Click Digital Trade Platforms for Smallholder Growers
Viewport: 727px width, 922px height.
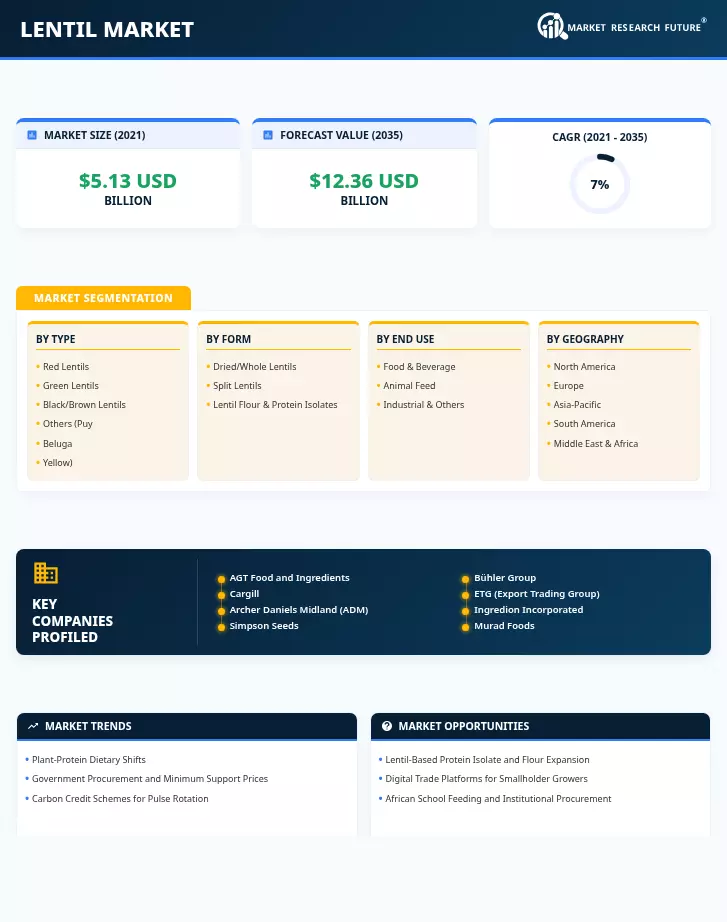(486, 779)
